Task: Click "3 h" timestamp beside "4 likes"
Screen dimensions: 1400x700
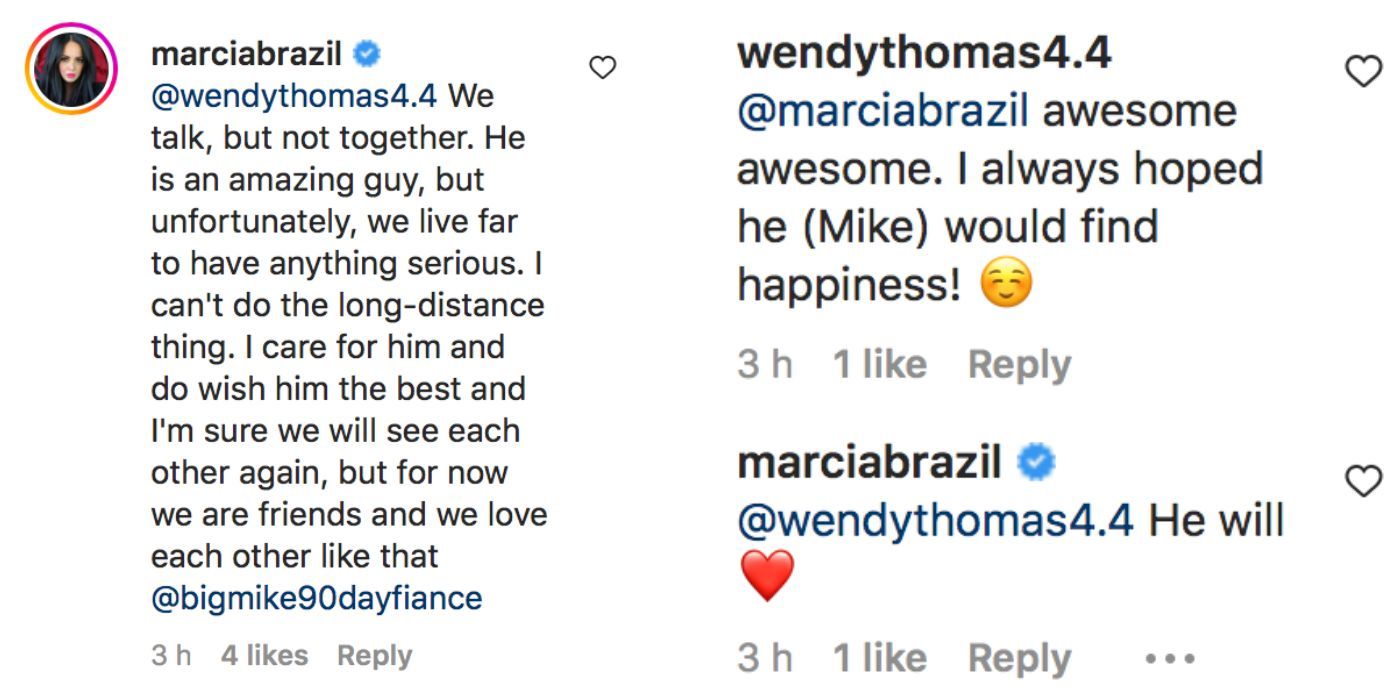Action: coord(171,656)
